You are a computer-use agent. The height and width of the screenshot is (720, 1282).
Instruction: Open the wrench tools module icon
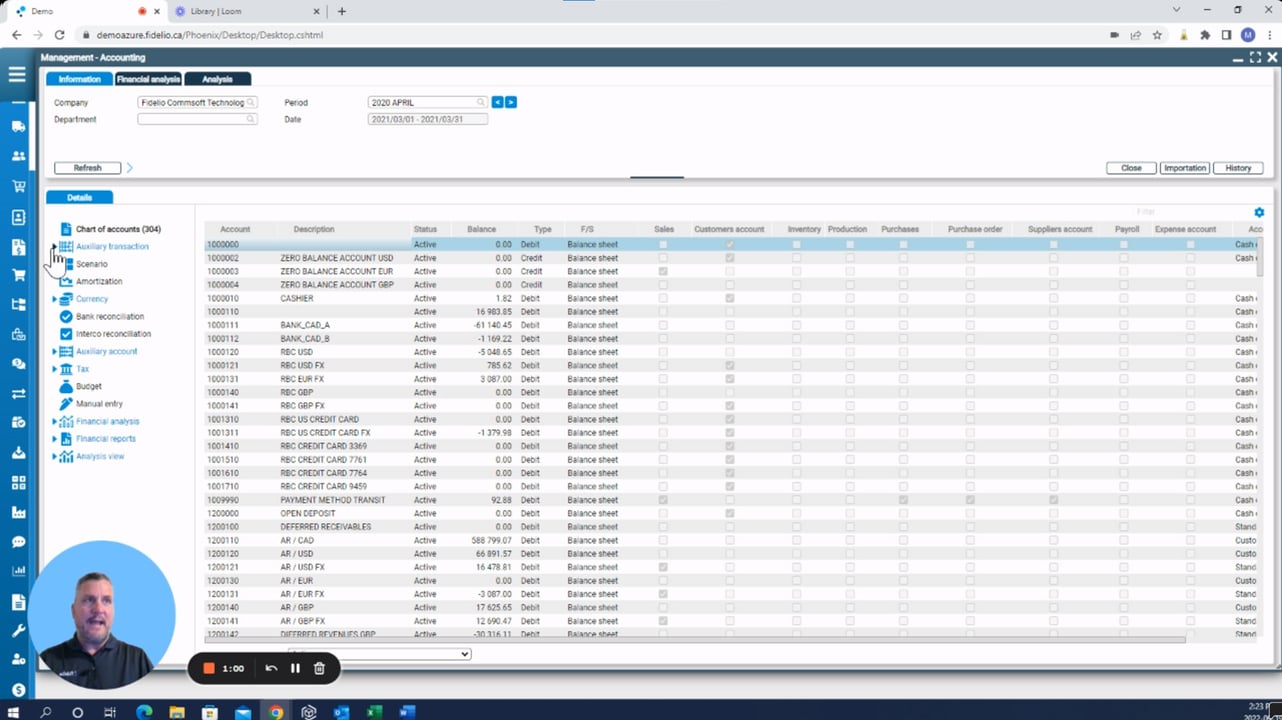point(18,631)
